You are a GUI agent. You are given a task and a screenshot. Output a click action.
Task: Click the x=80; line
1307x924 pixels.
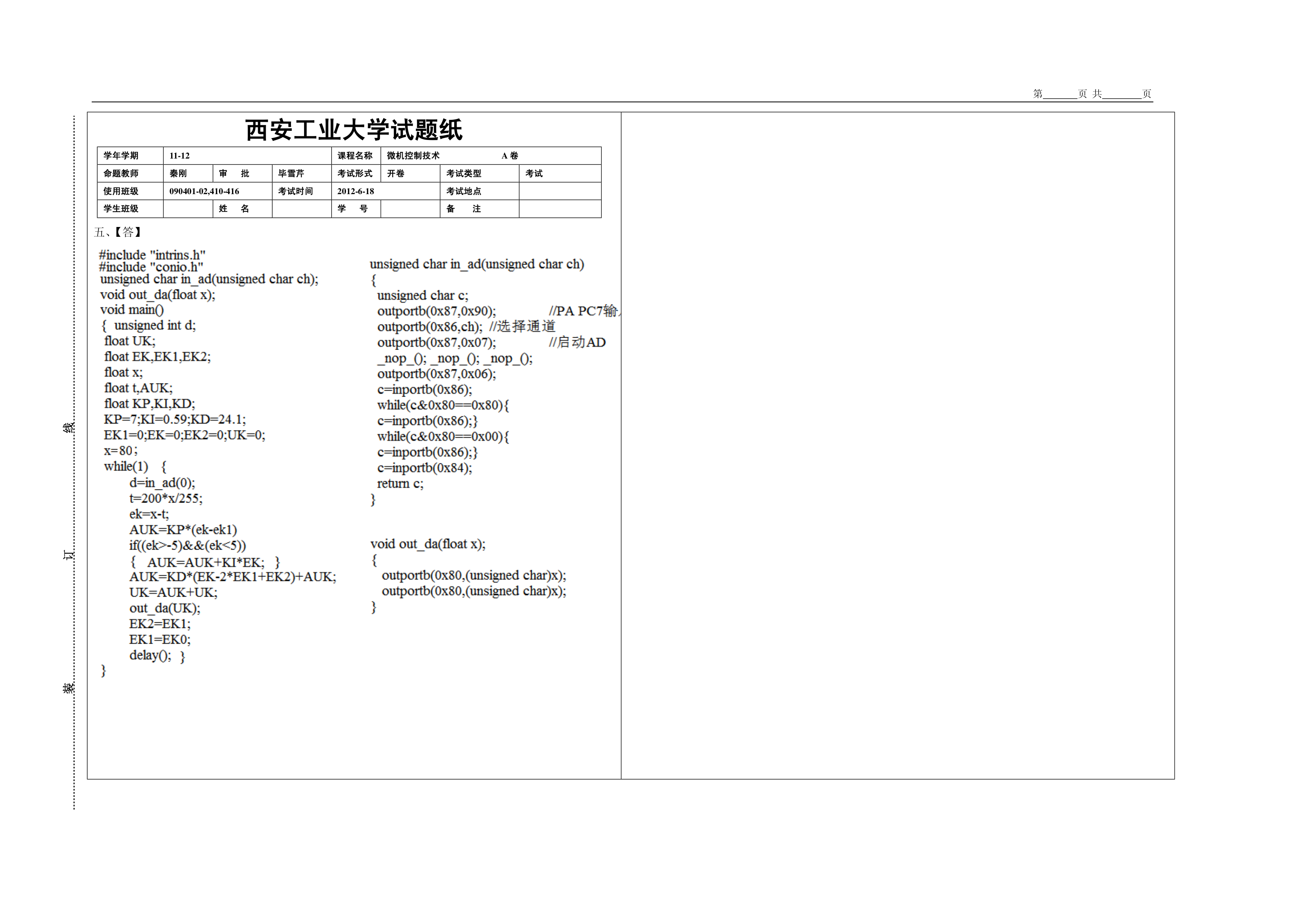[x=121, y=451]
